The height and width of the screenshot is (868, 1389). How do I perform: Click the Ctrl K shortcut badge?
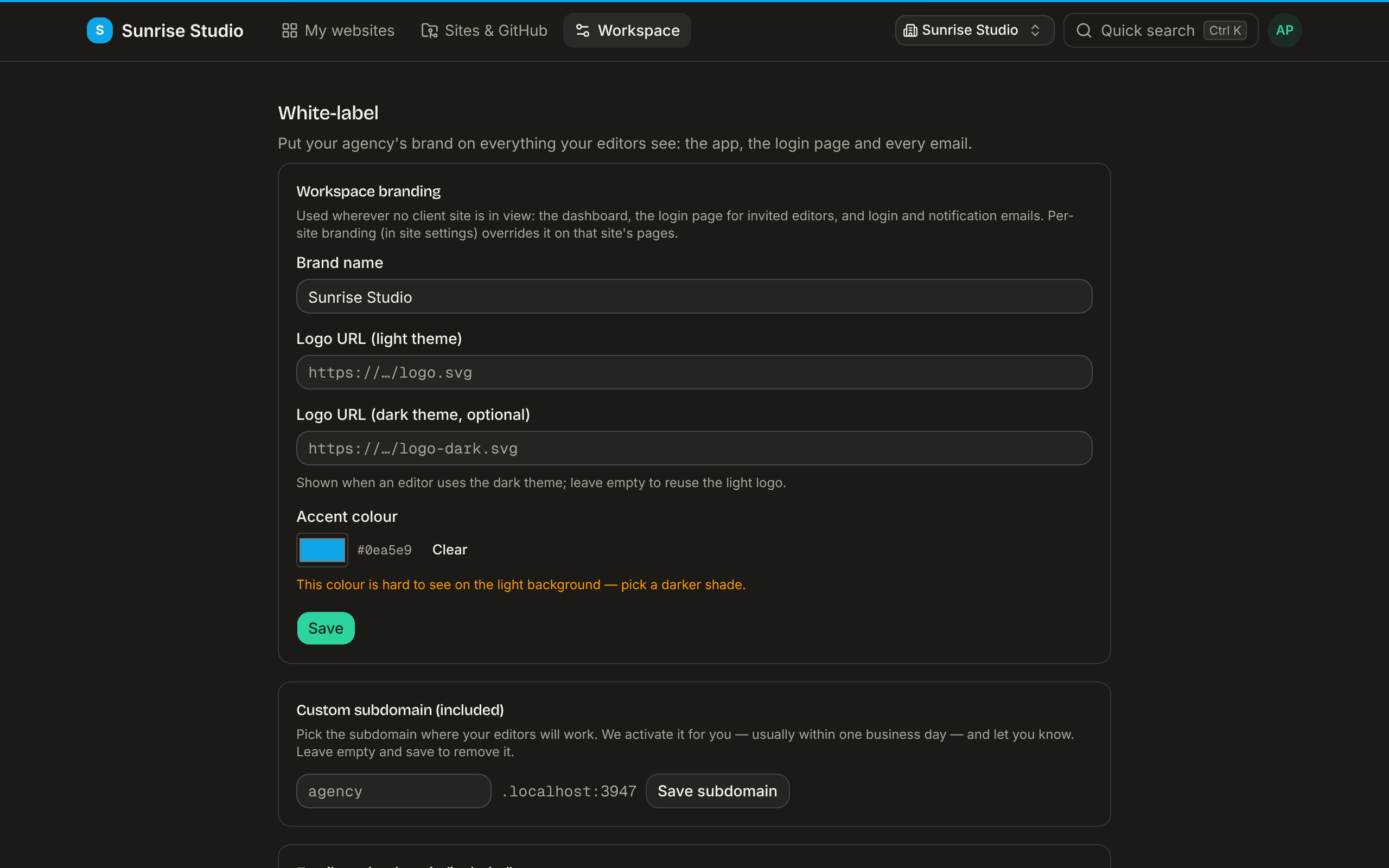point(1225,30)
